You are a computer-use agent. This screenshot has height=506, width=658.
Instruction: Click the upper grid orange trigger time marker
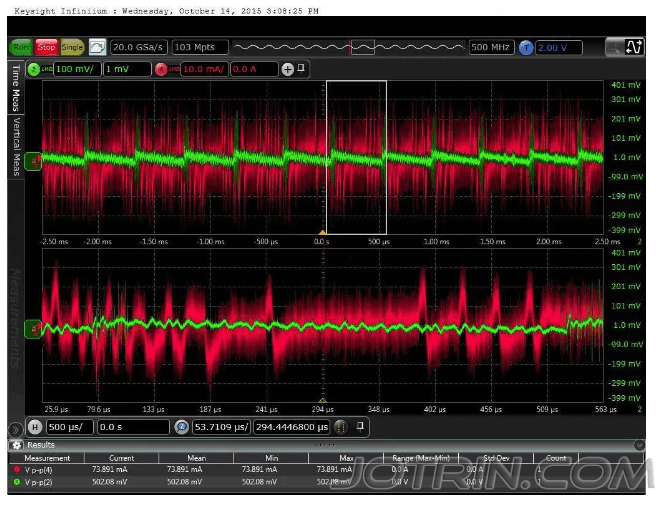point(322,232)
